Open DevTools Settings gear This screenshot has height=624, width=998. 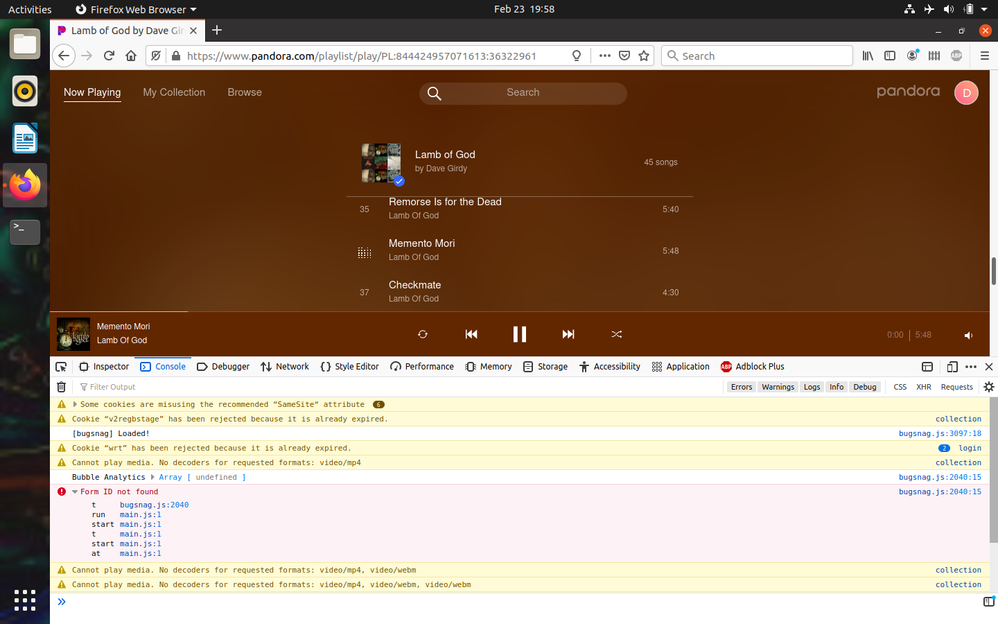(989, 387)
